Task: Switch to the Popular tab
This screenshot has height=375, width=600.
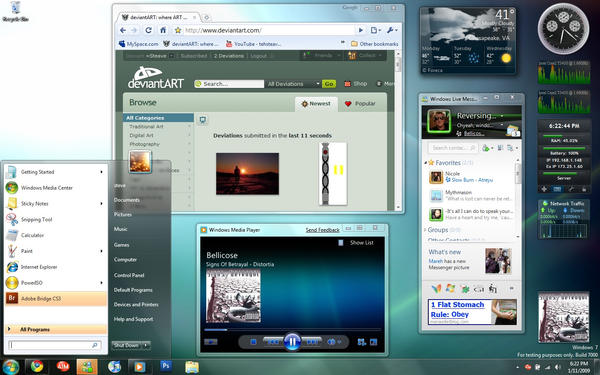Action: tap(360, 104)
